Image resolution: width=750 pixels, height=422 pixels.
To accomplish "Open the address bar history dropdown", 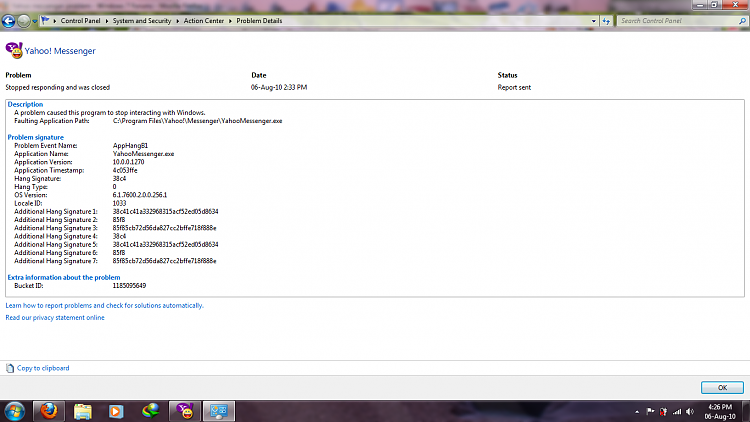I will coord(594,21).
